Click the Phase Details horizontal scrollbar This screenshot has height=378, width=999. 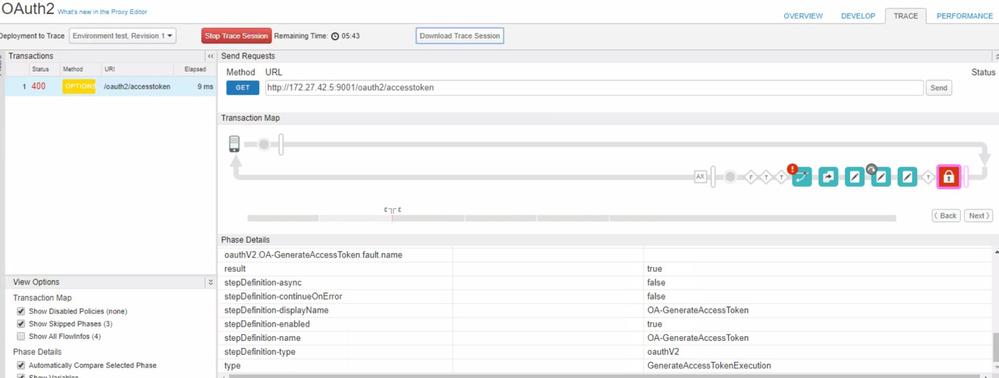tap(605, 376)
